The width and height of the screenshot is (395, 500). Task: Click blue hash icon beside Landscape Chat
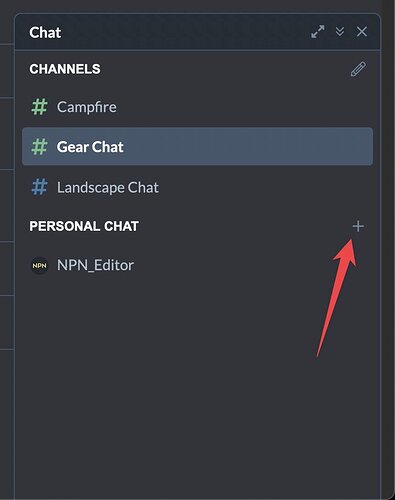tap(39, 187)
